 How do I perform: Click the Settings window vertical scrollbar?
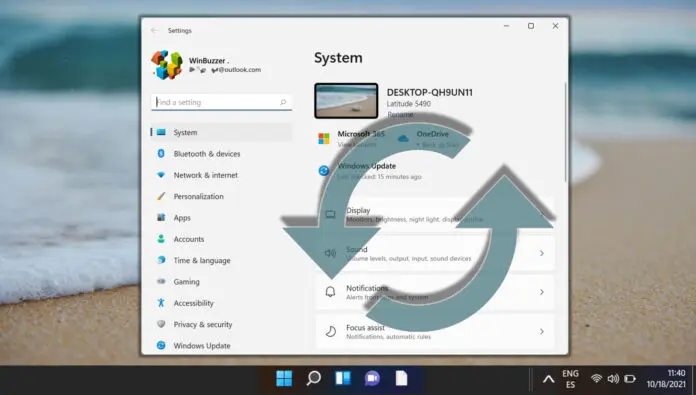(566, 132)
